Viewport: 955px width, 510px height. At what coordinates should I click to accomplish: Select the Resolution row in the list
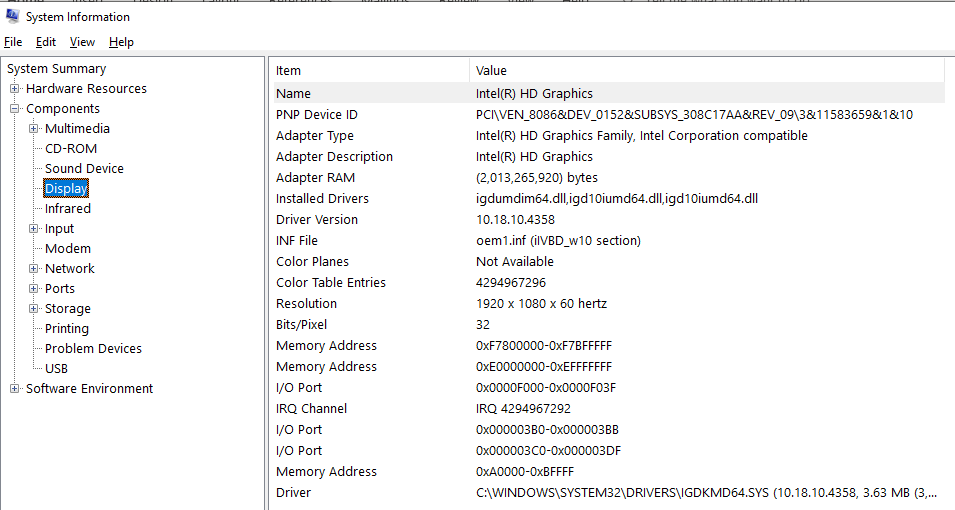pos(609,303)
